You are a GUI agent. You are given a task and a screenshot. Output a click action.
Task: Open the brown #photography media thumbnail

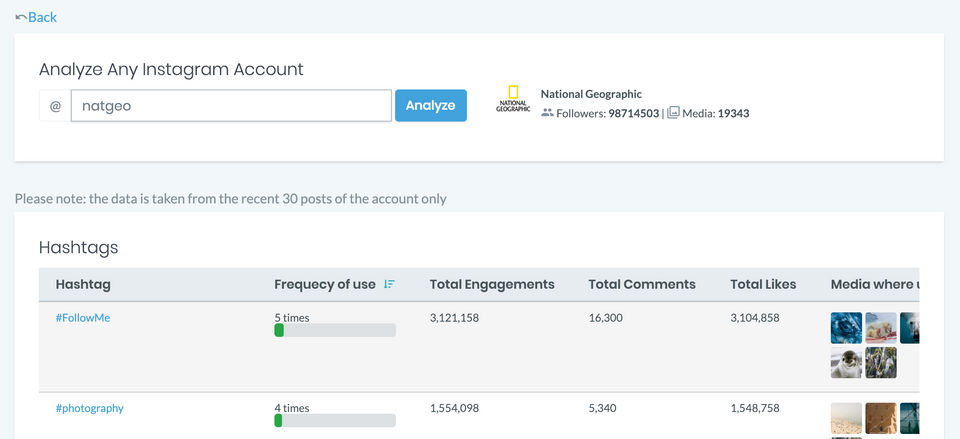(x=881, y=418)
